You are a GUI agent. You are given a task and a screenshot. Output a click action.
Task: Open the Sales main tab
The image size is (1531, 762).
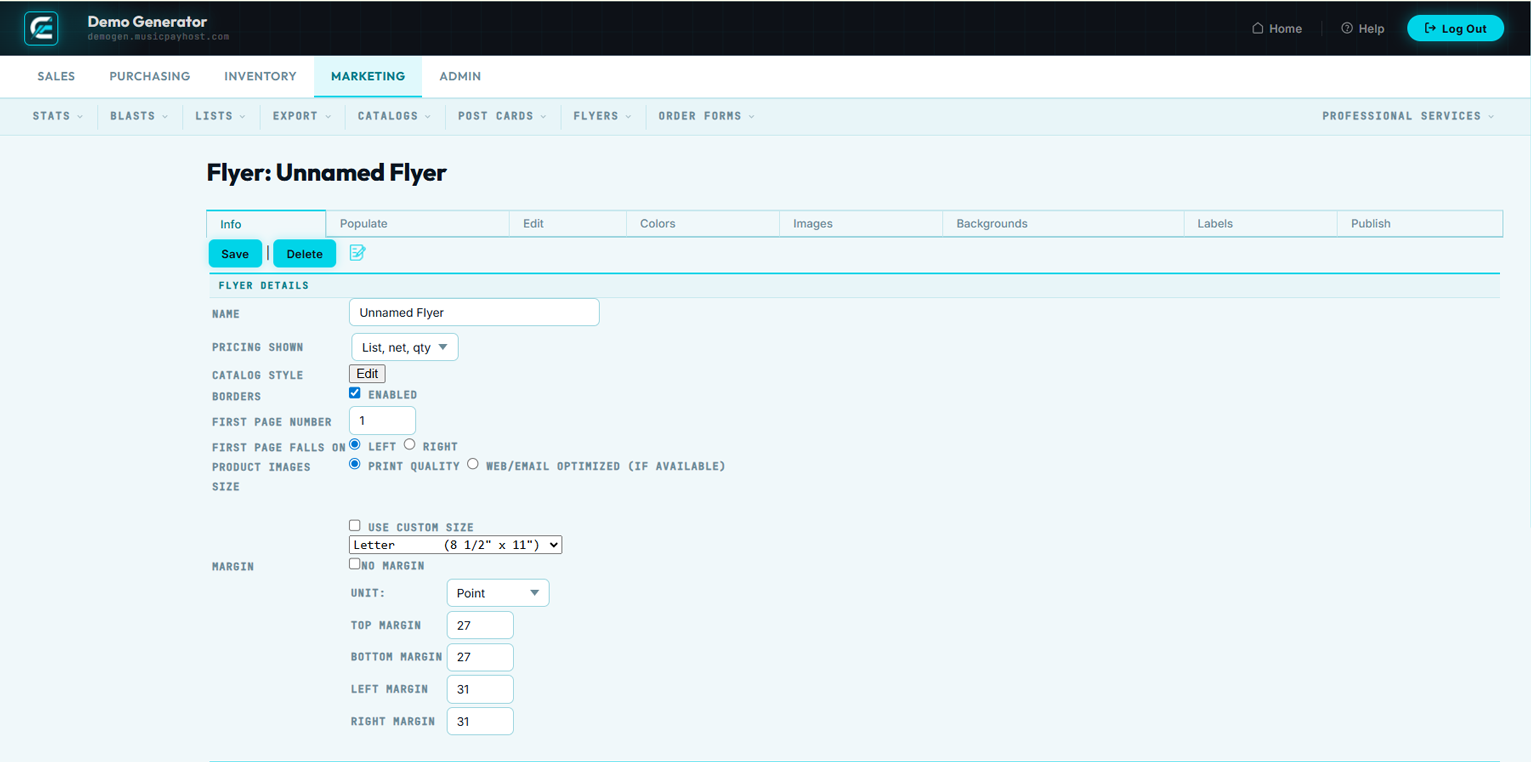tap(56, 76)
